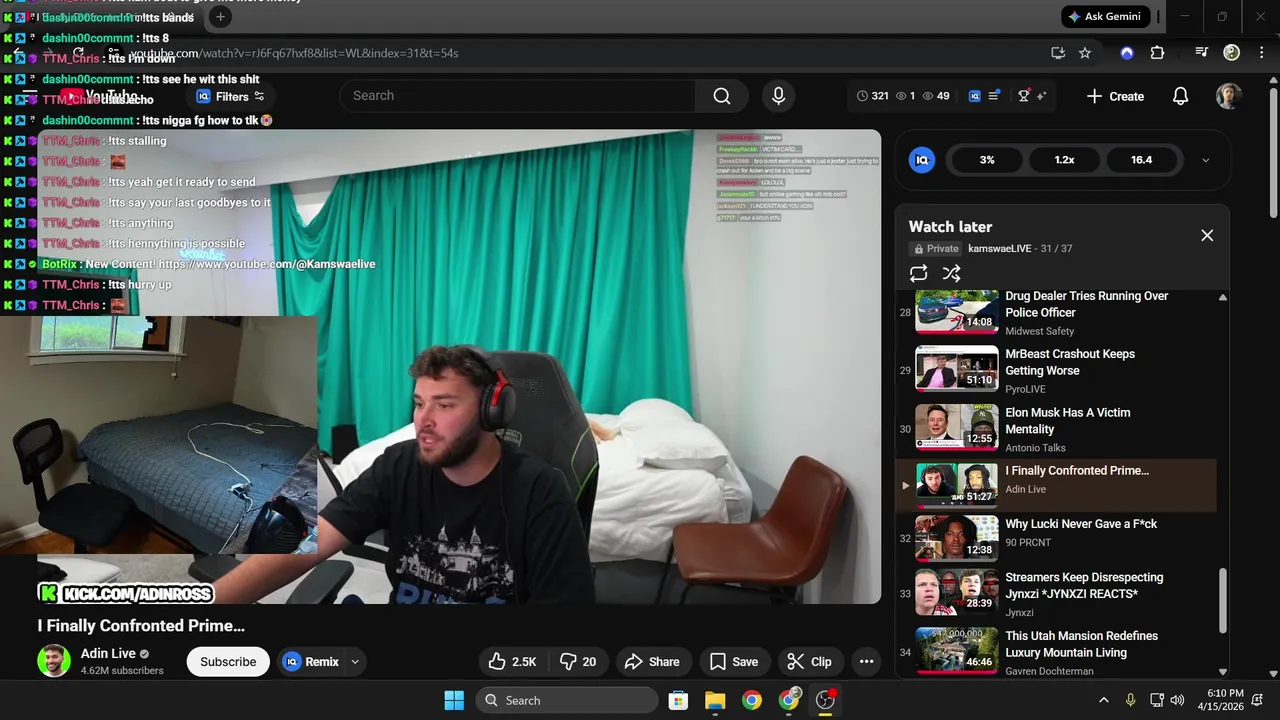
Task: Dislike the video with thumbs down
Action: [x=578, y=662]
